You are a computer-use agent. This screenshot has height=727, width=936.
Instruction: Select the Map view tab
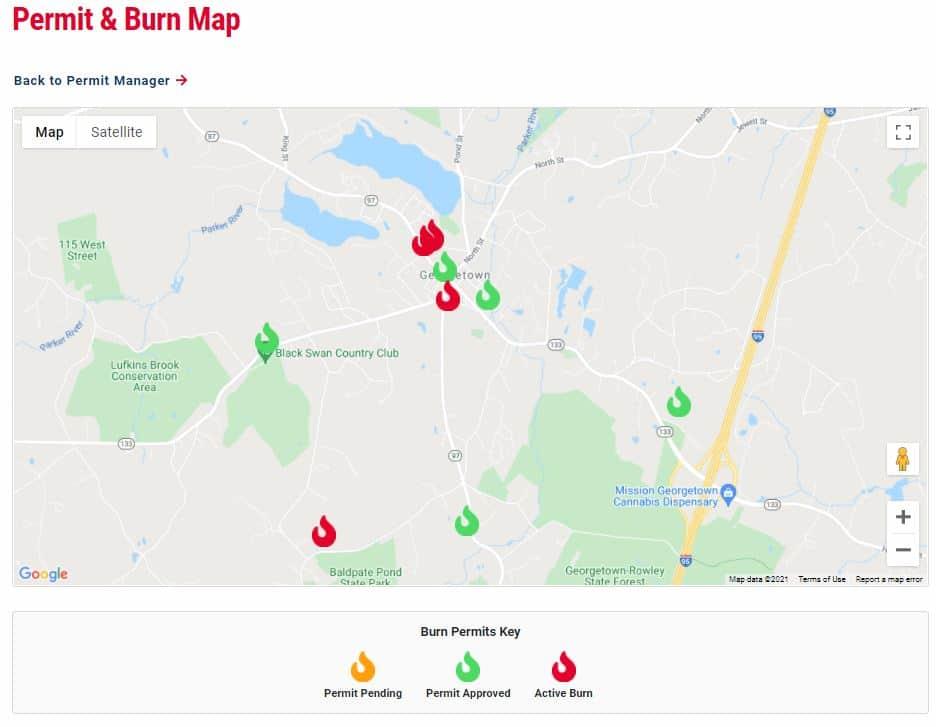tap(50, 132)
